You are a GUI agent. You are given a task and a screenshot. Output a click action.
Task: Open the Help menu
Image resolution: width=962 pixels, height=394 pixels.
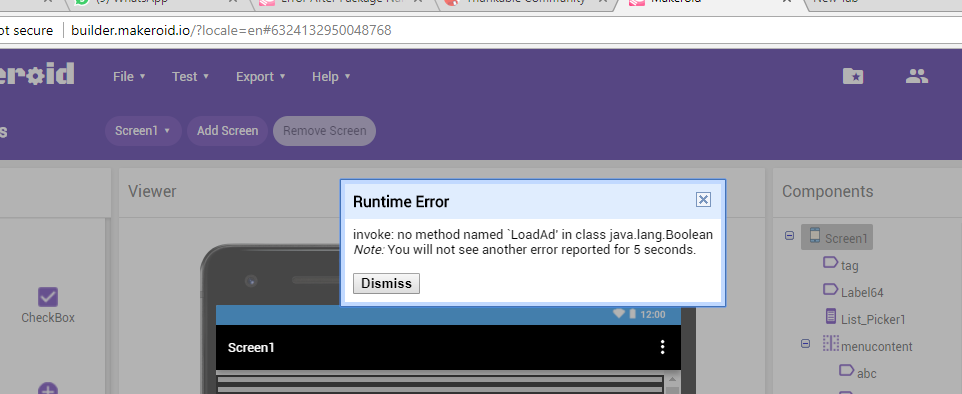[331, 77]
